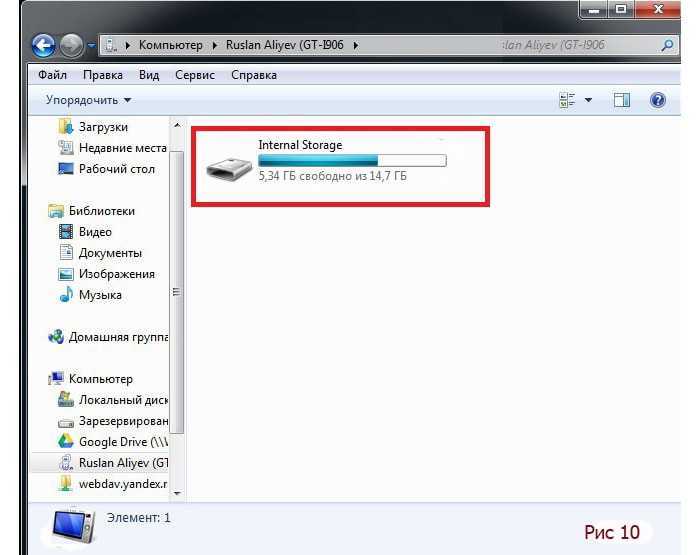This screenshot has height=555, width=700.
Task: Open help with the question mark icon
Action: [658, 100]
